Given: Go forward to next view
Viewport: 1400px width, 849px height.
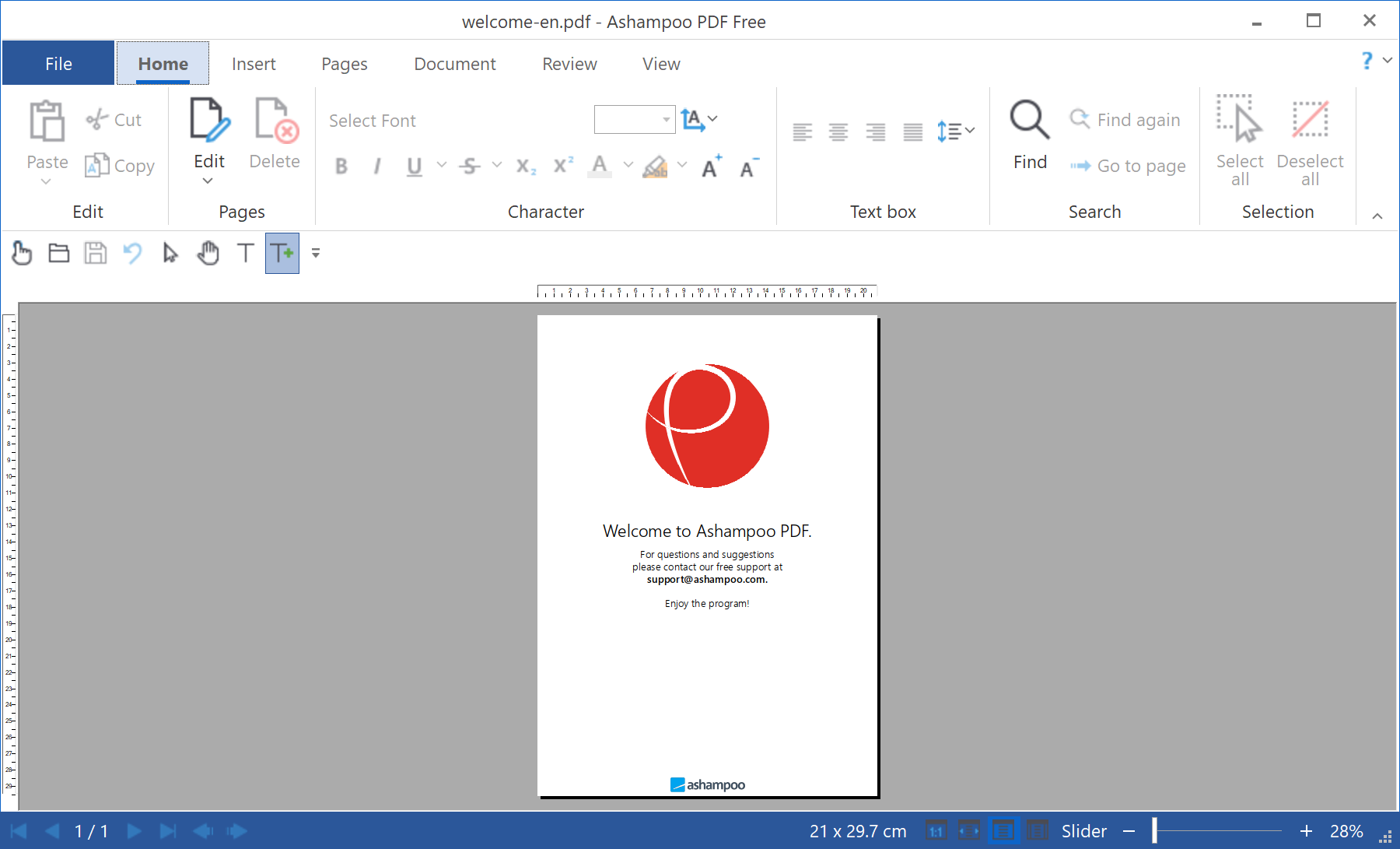Looking at the screenshot, I should click(x=237, y=831).
